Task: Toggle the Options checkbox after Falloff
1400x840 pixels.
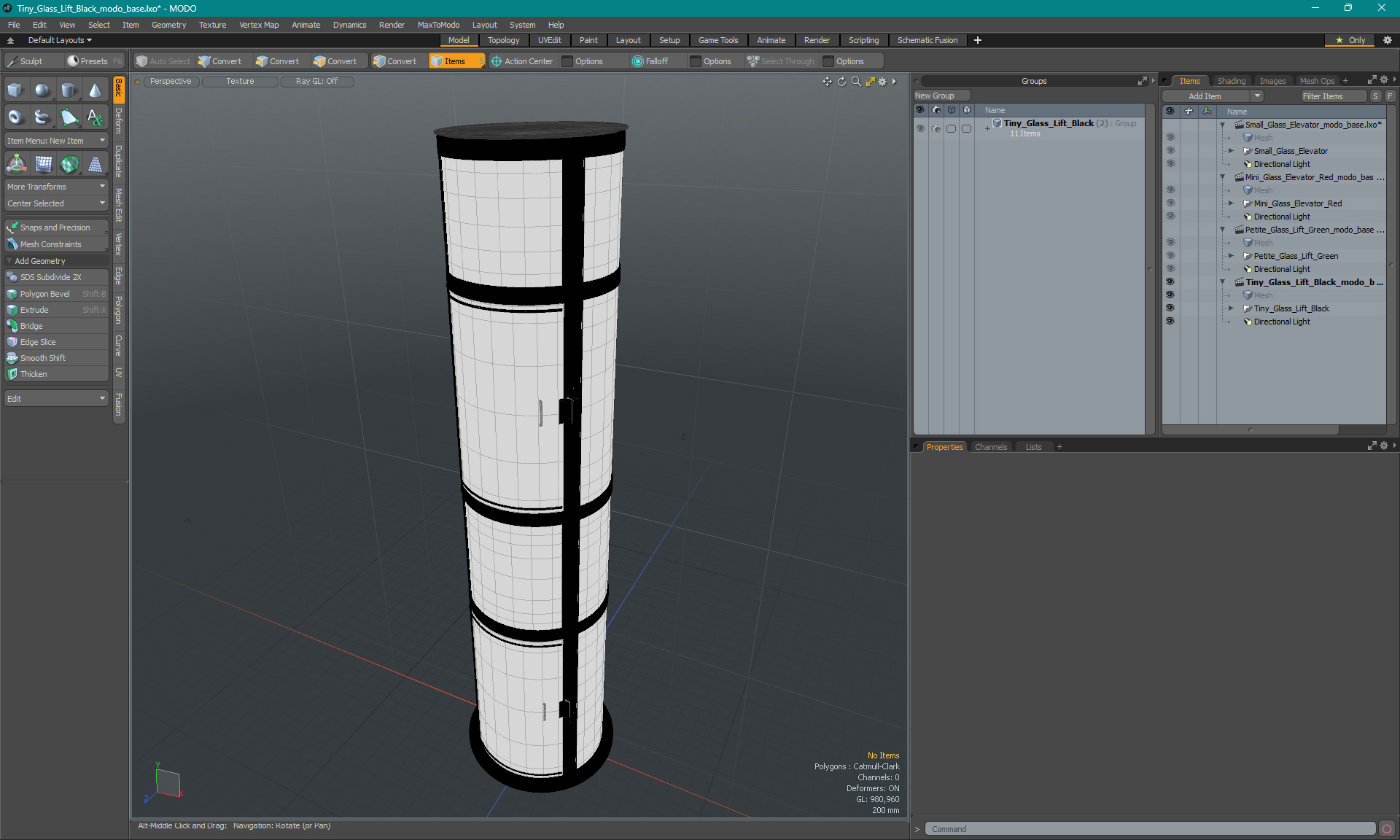Action: click(x=696, y=61)
